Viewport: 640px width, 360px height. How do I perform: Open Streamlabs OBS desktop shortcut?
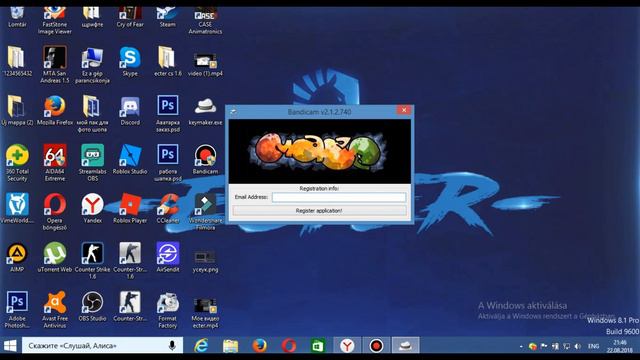(93, 162)
